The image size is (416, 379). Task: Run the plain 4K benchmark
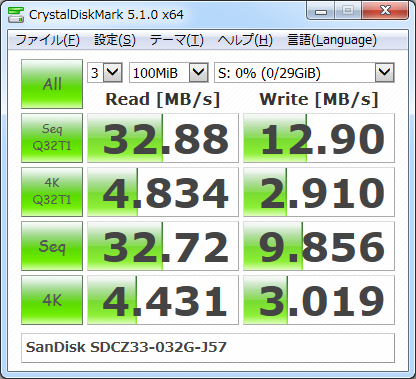coord(52,300)
